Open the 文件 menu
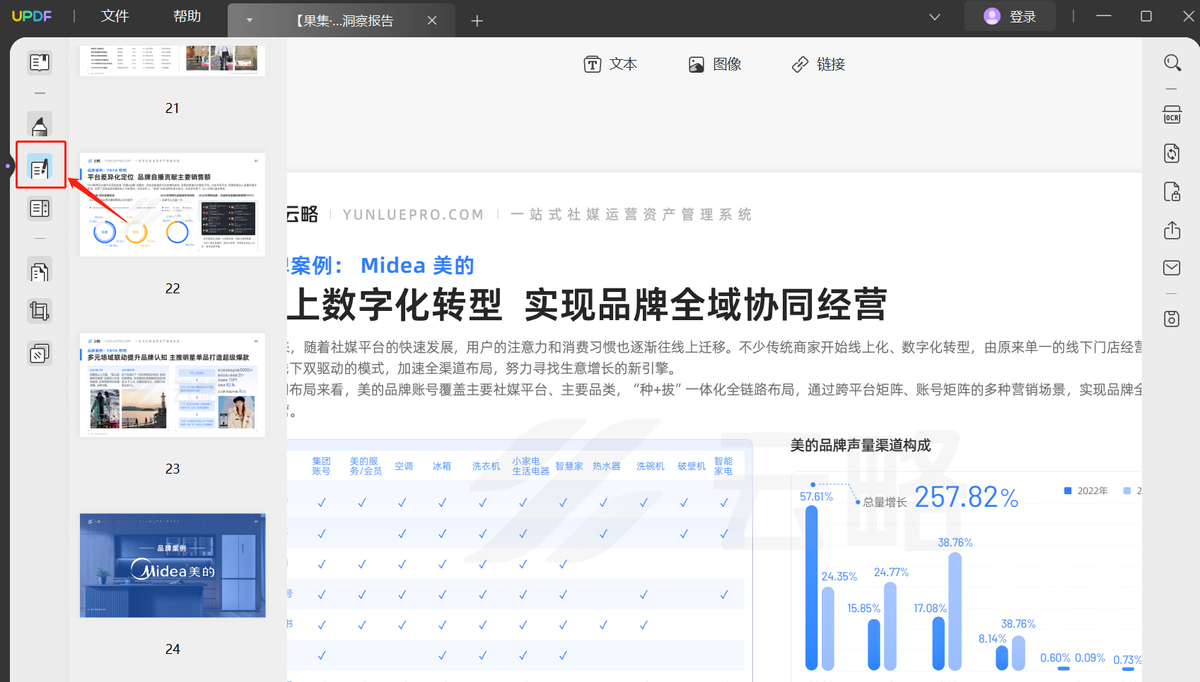Image resolution: width=1200 pixels, height=682 pixels. (x=115, y=16)
